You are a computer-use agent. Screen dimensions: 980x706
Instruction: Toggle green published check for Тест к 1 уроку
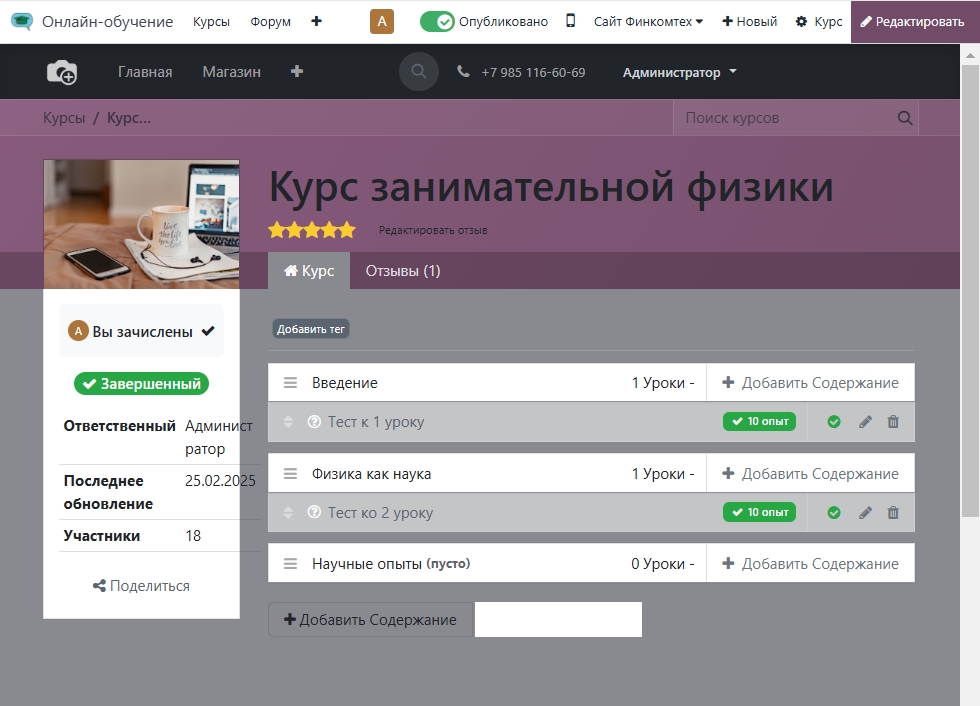point(834,422)
